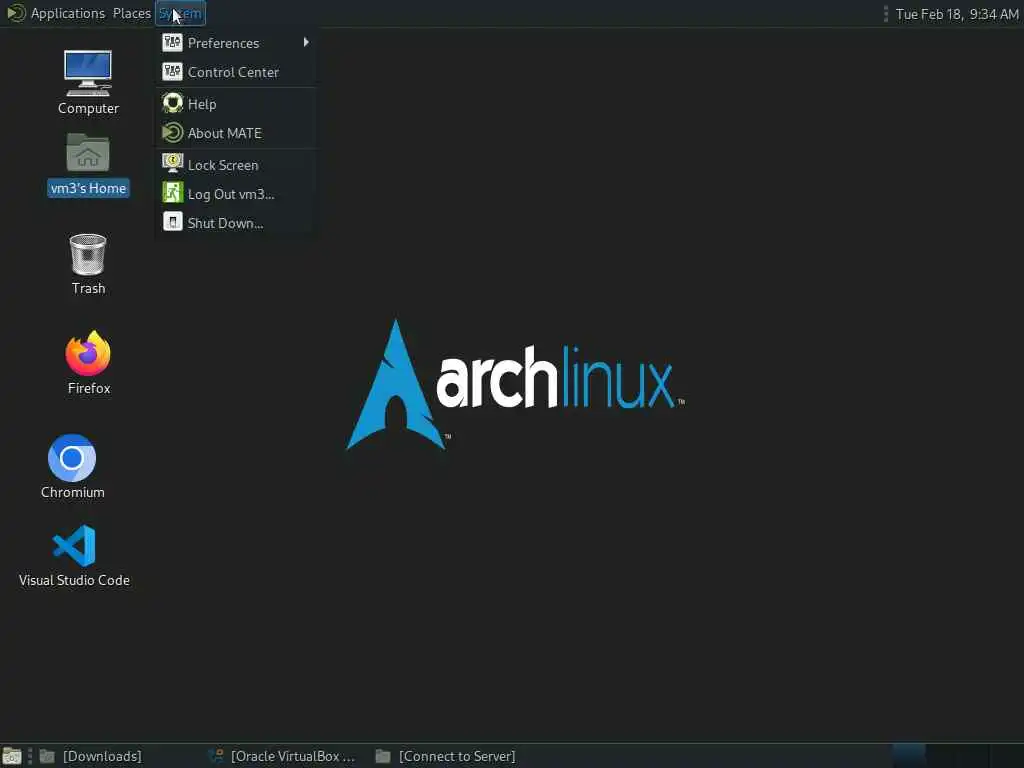Choose Lock Screen in the System menu
The height and width of the screenshot is (768, 1024).
click(x=236, y=165)
